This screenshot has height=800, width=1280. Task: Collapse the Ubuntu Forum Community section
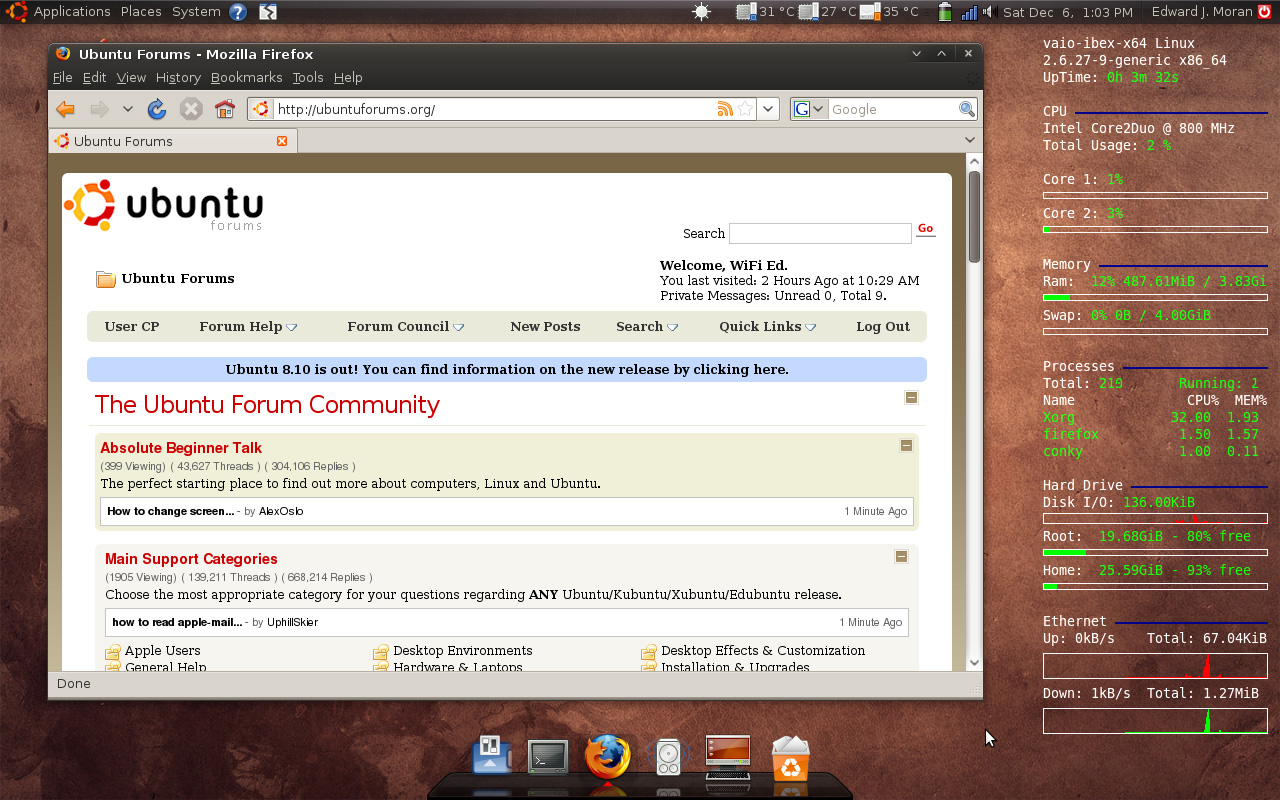[x=911, y=397]
